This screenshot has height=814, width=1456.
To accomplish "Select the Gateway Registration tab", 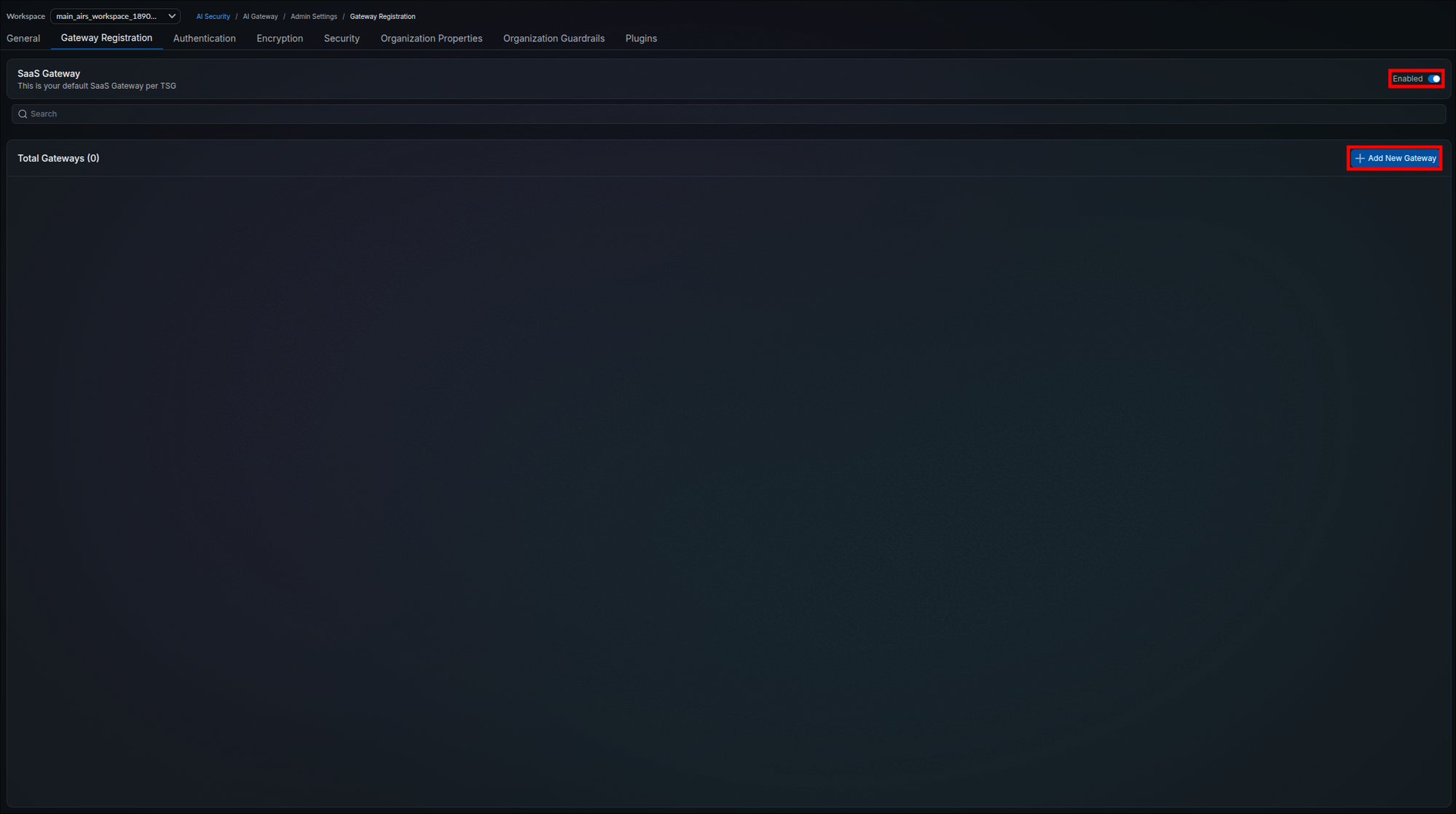I will point(106,38).
